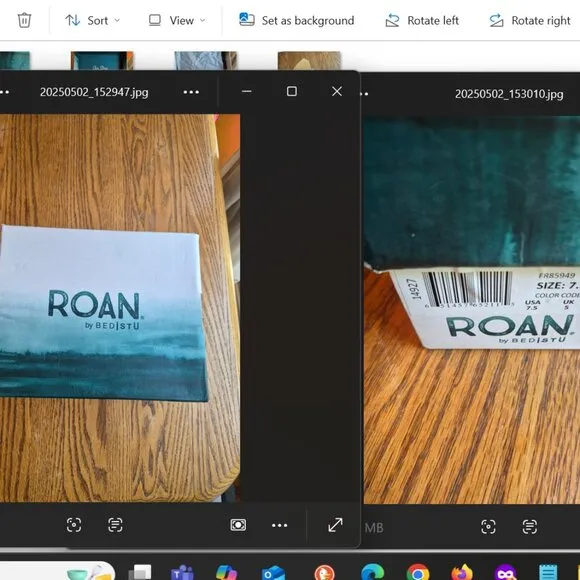
Task: Select the brown wood thumbnail in File Explorer
Action: (309, 61)
